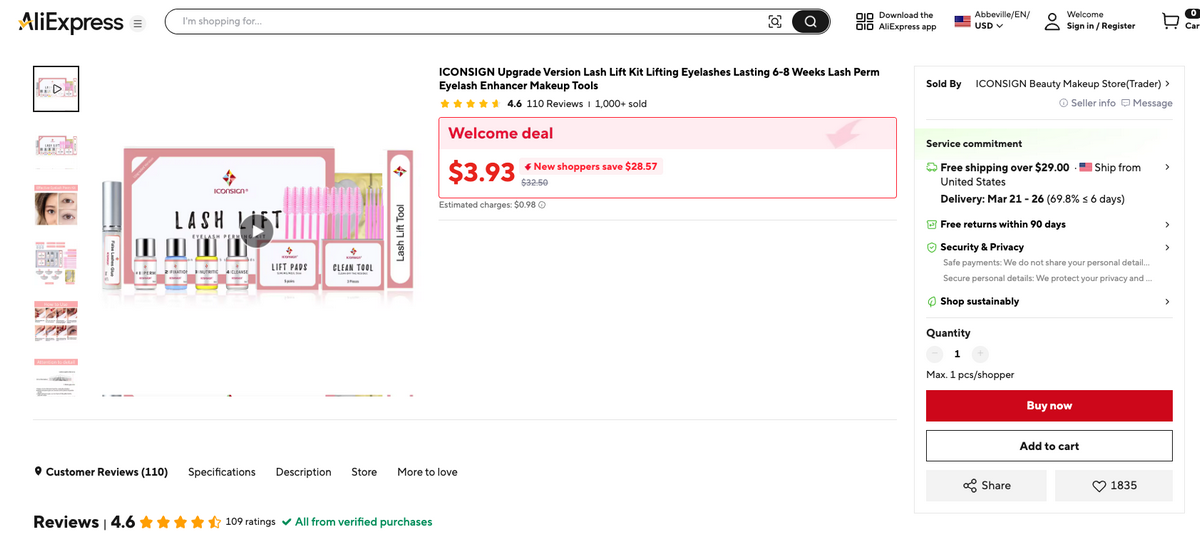Image resolution: width=1200 pixels, height=535 pixels.
Task: Add item to wishlist heart button
Action: pyautogui.click(x=1113, y=485)
